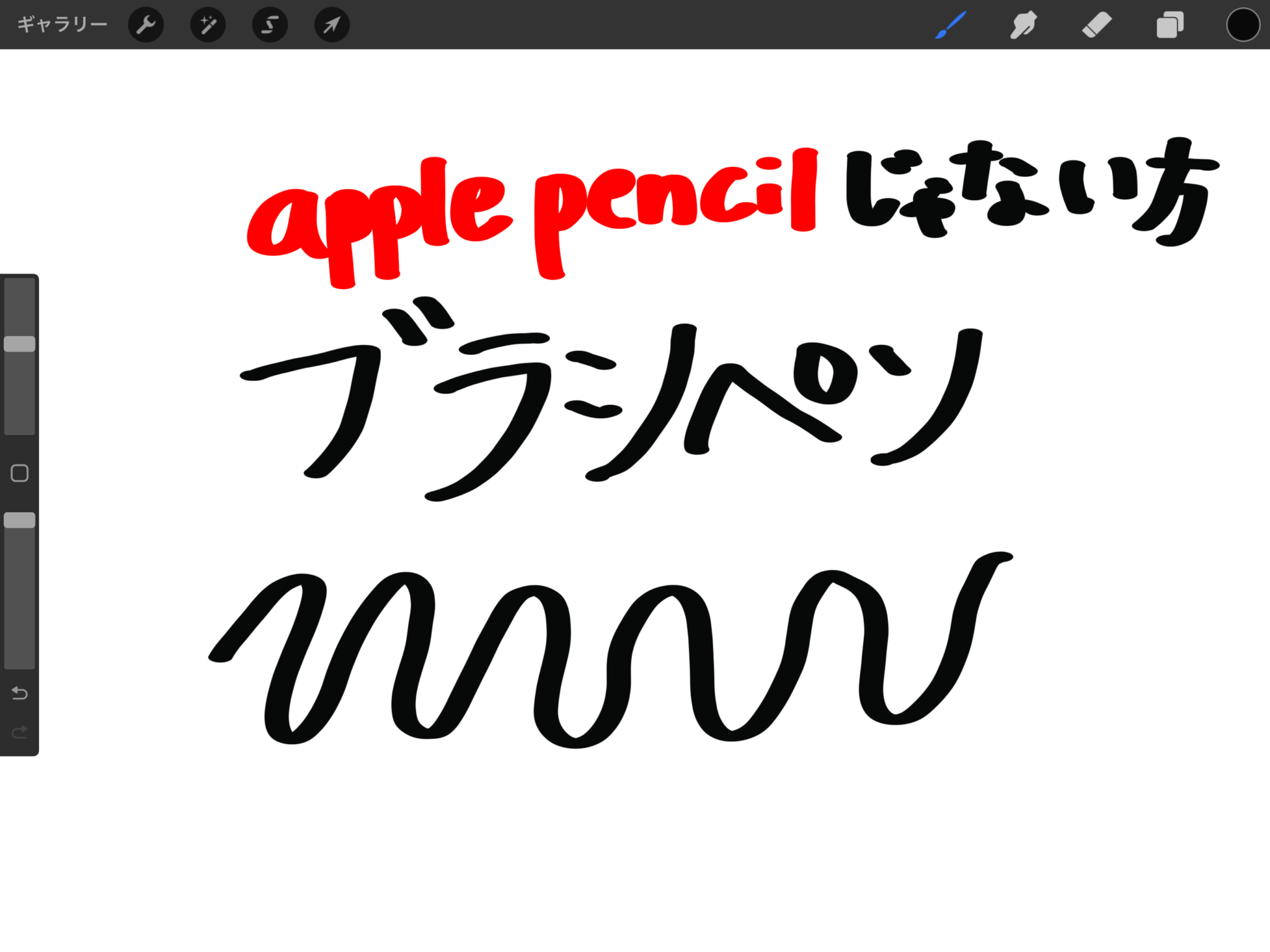Image resolution: width=1270 pixels, height=952 pixels.
Task: Click the brush size slider handle
Action: click(x=20, y=344)
